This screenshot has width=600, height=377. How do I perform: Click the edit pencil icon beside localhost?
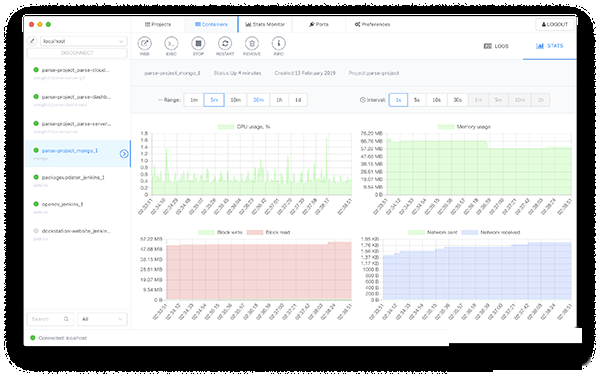point(32,41)
